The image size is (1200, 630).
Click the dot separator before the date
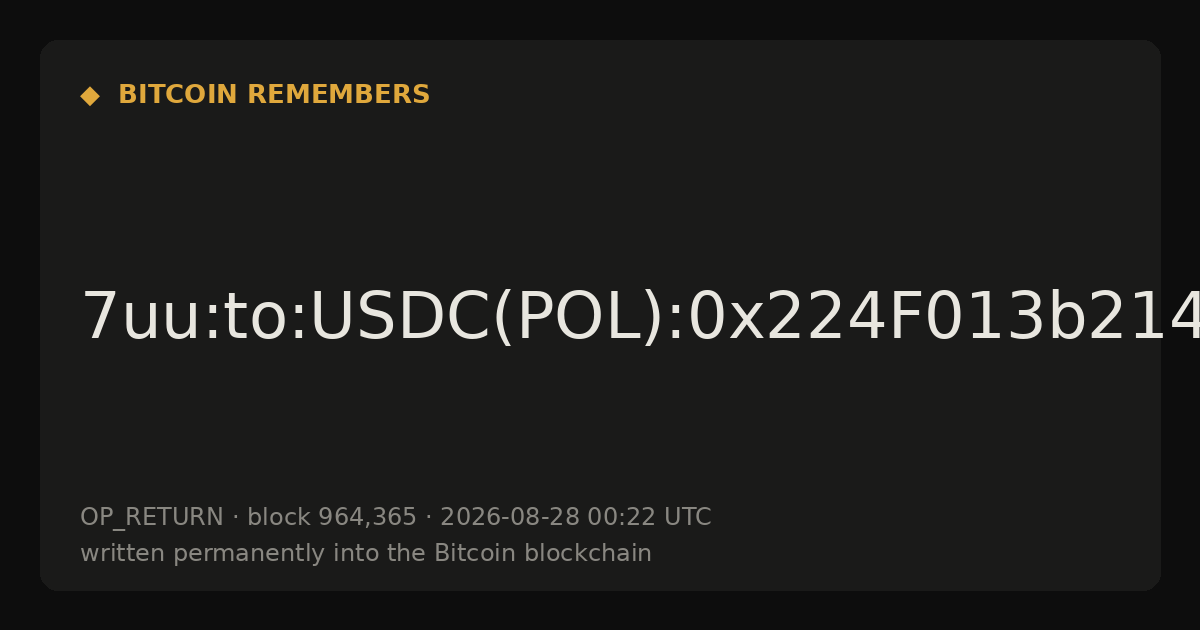click(428, 518)
